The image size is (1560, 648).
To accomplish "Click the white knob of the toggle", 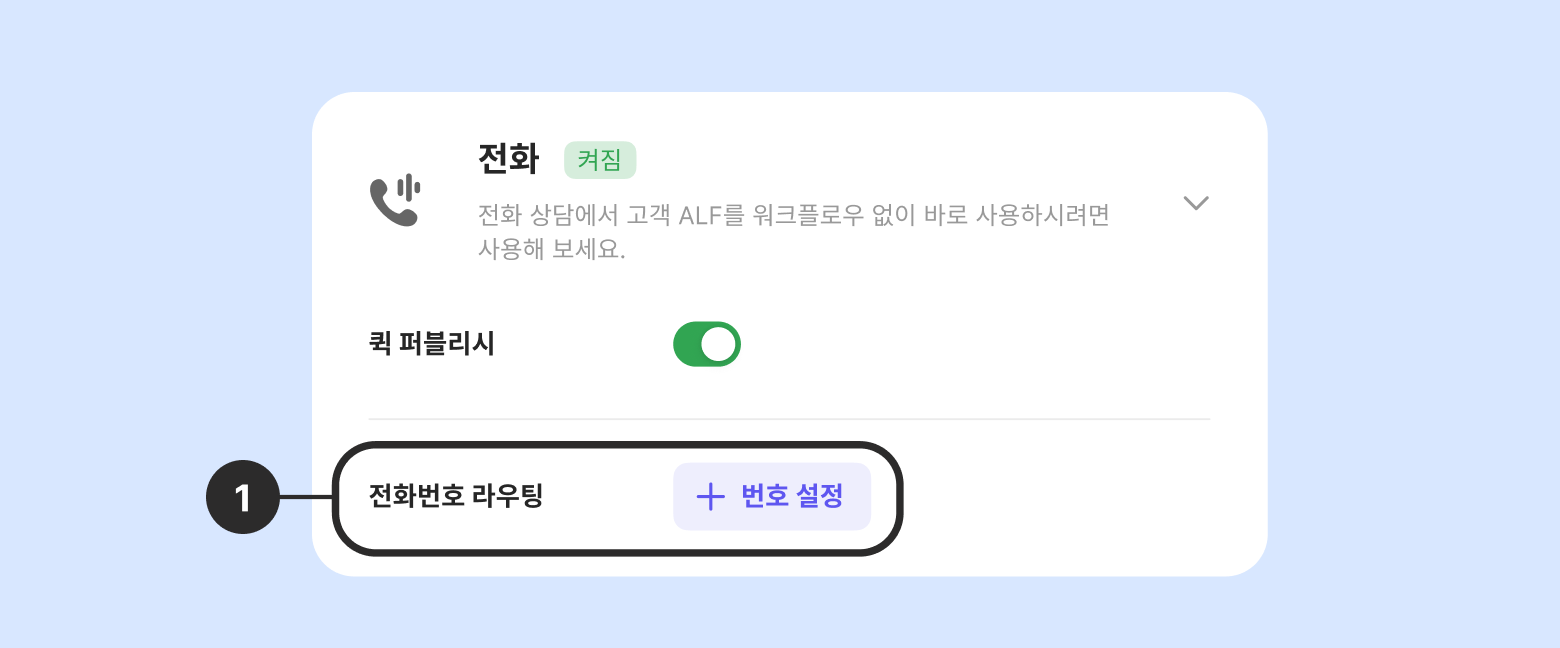I will point(718,344).
